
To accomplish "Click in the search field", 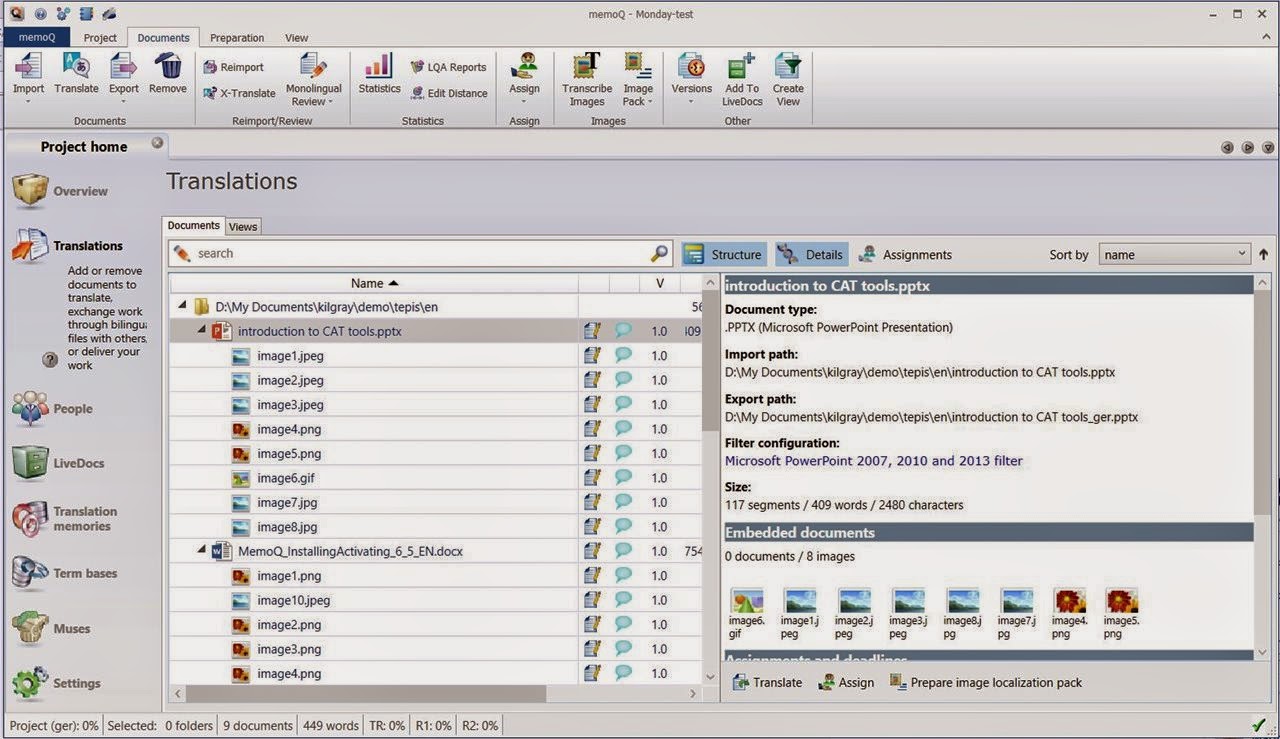I will 420,253.
